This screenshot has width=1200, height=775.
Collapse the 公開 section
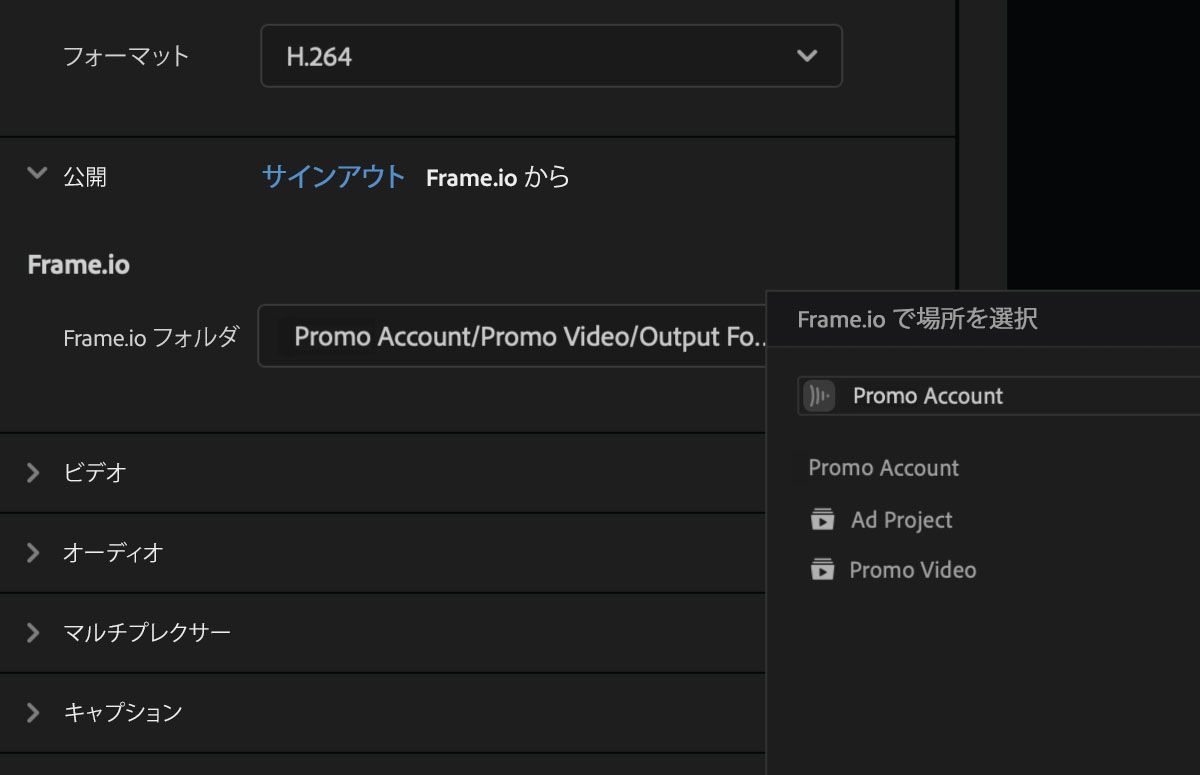click(37, 174)
